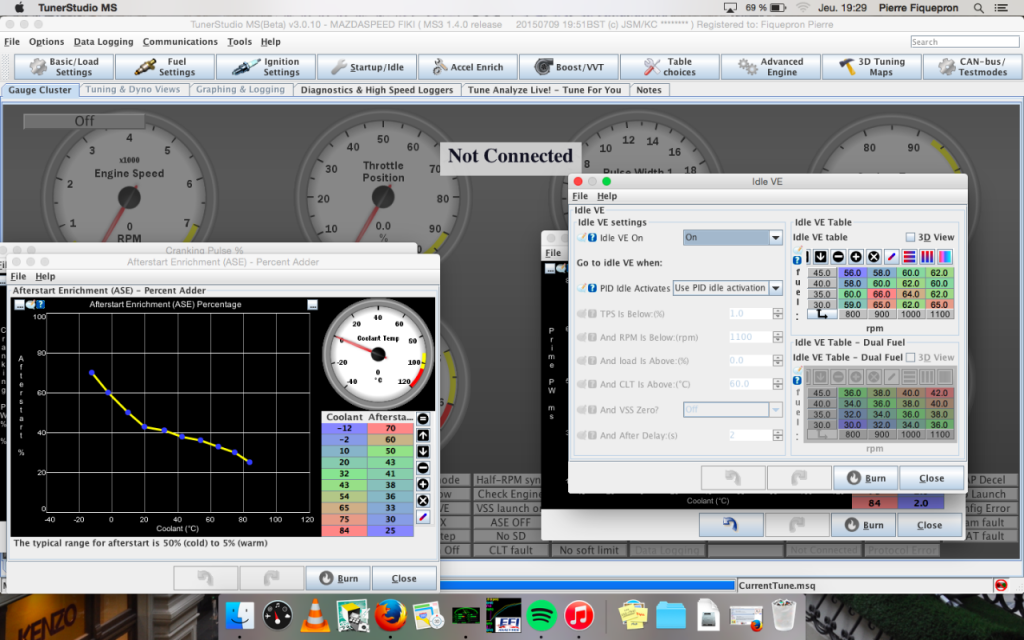Open Spotify from the Dock
Viewport: 1024px width, 640px height.
541,615
